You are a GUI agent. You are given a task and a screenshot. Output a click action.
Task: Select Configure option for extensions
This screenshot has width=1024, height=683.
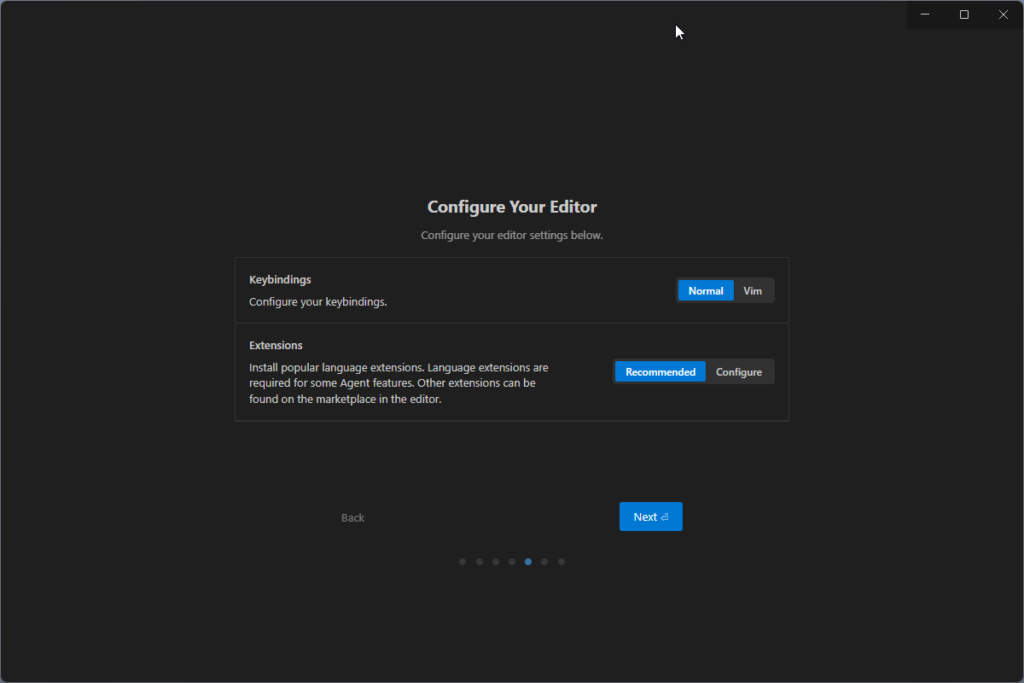(x=739, y=372)
